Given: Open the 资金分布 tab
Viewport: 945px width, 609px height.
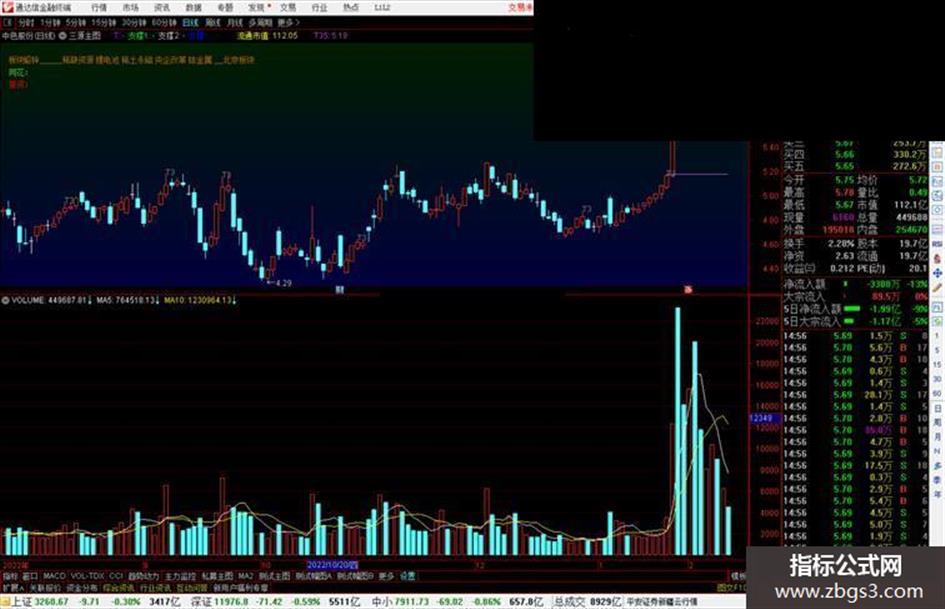Looking at the screenshot, I should pos(82,588).
